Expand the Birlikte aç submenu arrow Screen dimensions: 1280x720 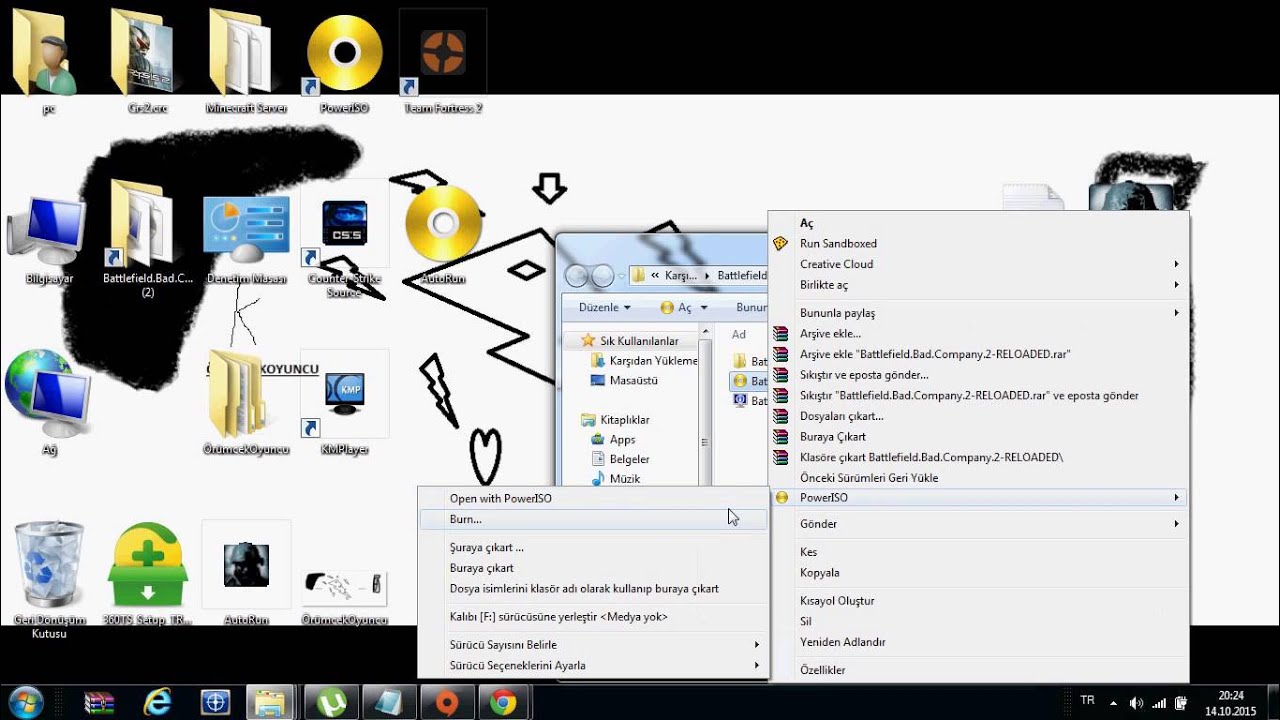click(x=1176, y=285)
